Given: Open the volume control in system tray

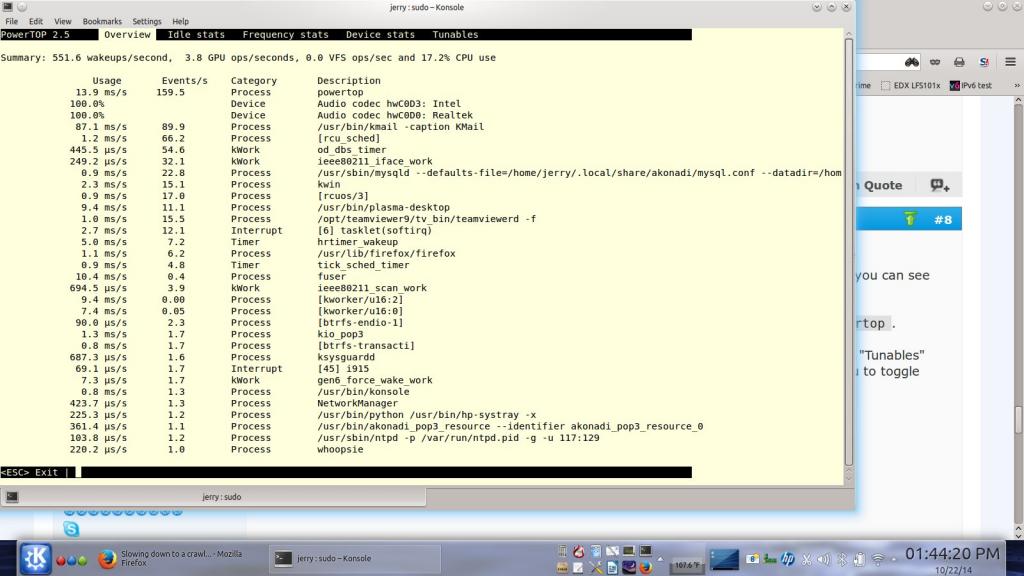Looking at the screenshot, I should click(x=824, y=559).
